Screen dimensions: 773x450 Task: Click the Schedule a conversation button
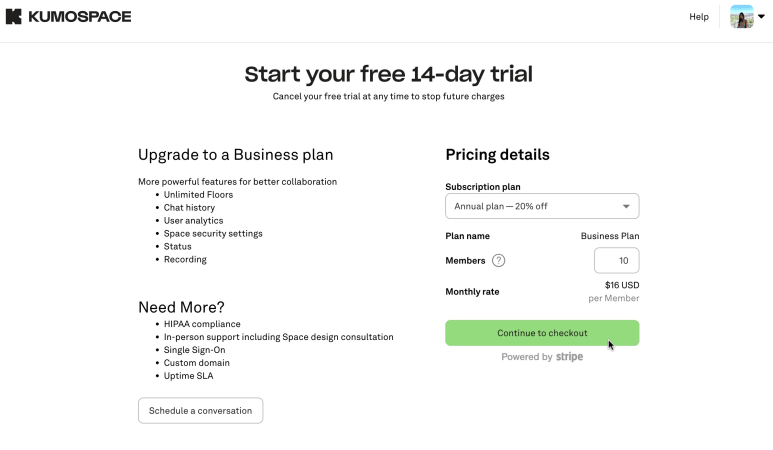[201, 411]
